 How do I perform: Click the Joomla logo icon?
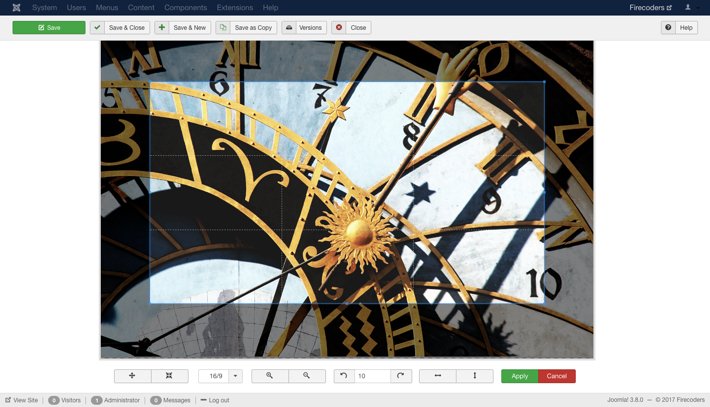pyautogui.click(x=16, y=7)
